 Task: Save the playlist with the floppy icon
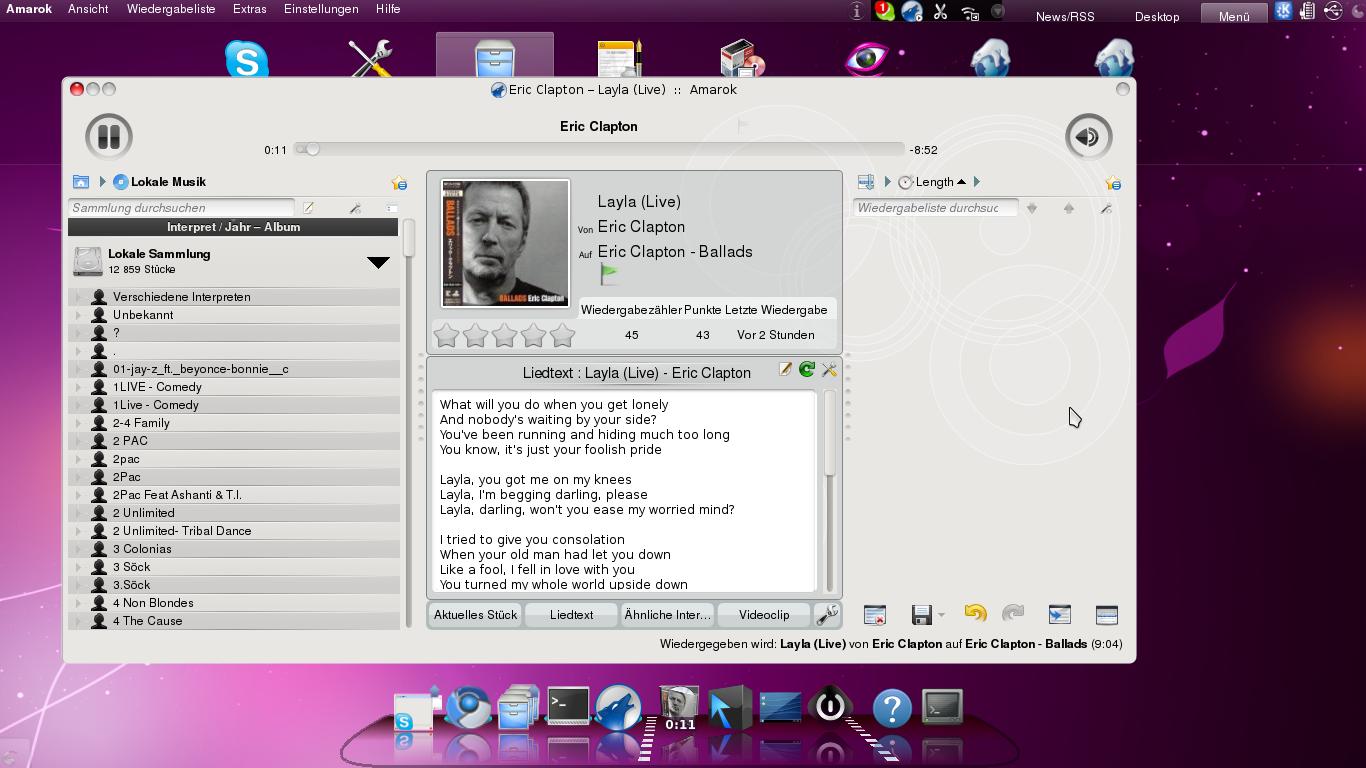922,615
